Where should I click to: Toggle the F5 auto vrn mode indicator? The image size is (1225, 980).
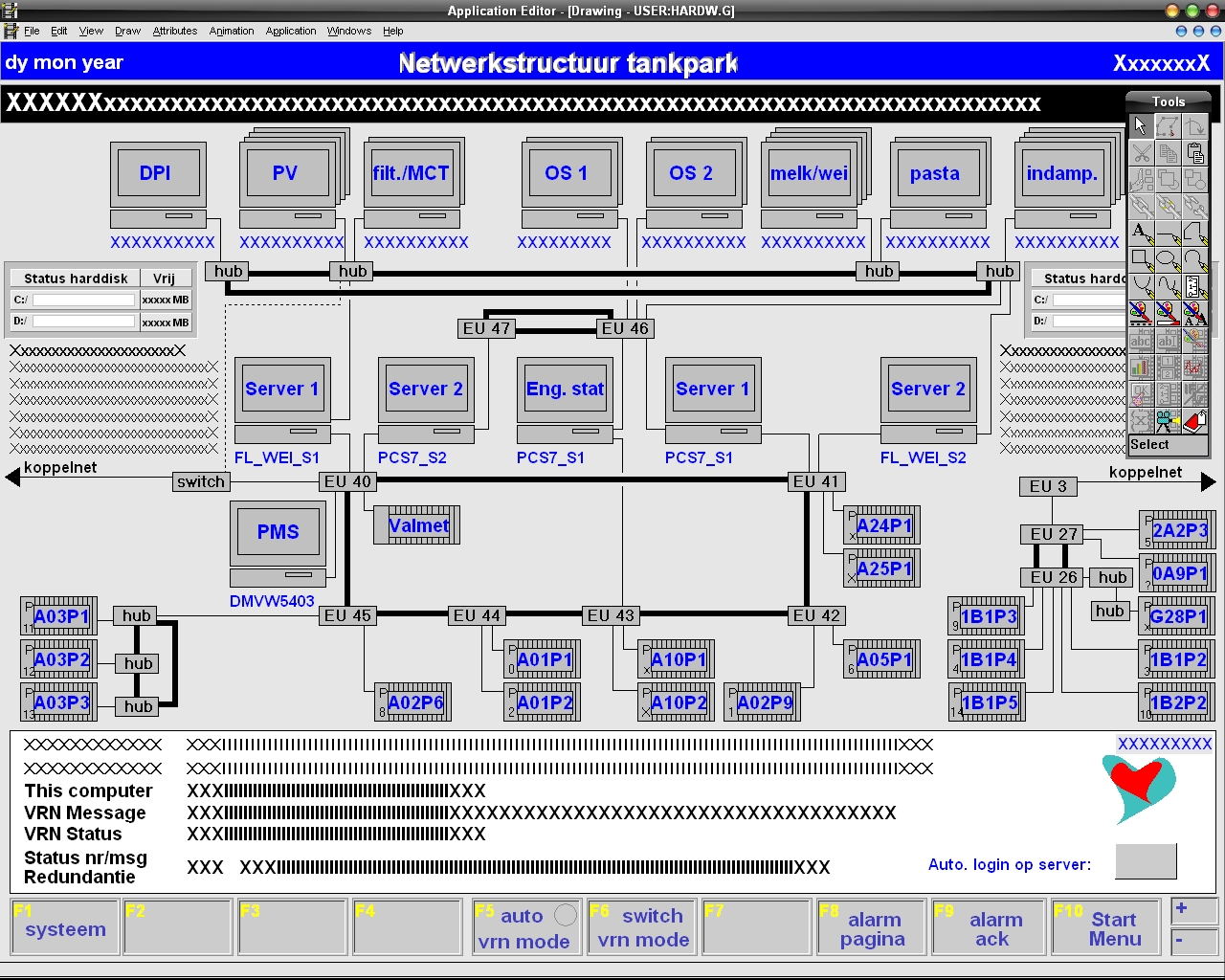pyautogui.click(x=566, y=915)
